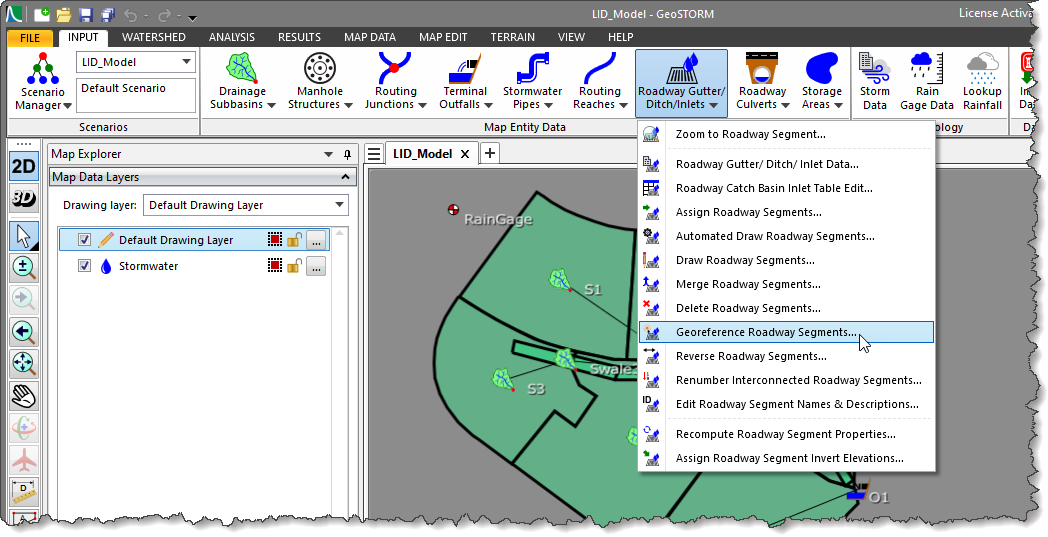Image resolution: width=1048 pixels, height=537 pixels.
Task: Activate the Pan hand tool
Action: (23, 396)
